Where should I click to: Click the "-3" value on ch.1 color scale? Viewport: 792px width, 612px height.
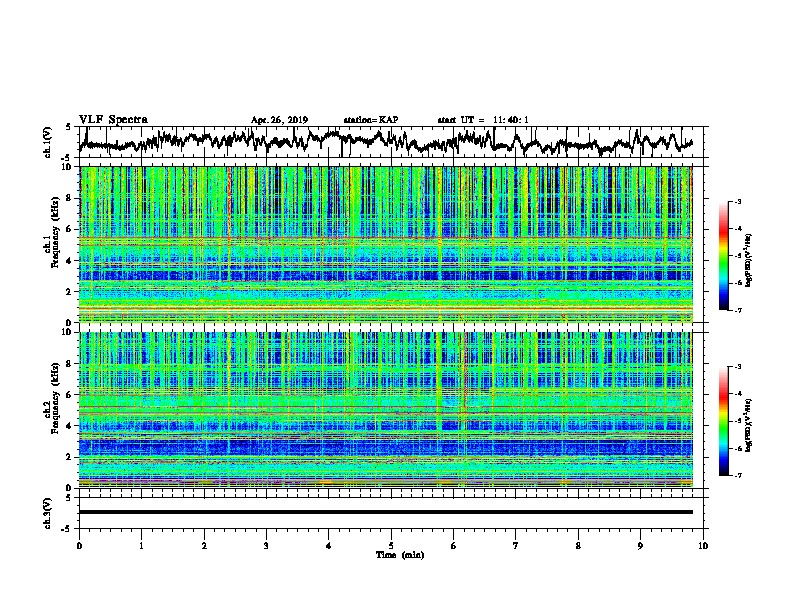(x=737, y=202)
